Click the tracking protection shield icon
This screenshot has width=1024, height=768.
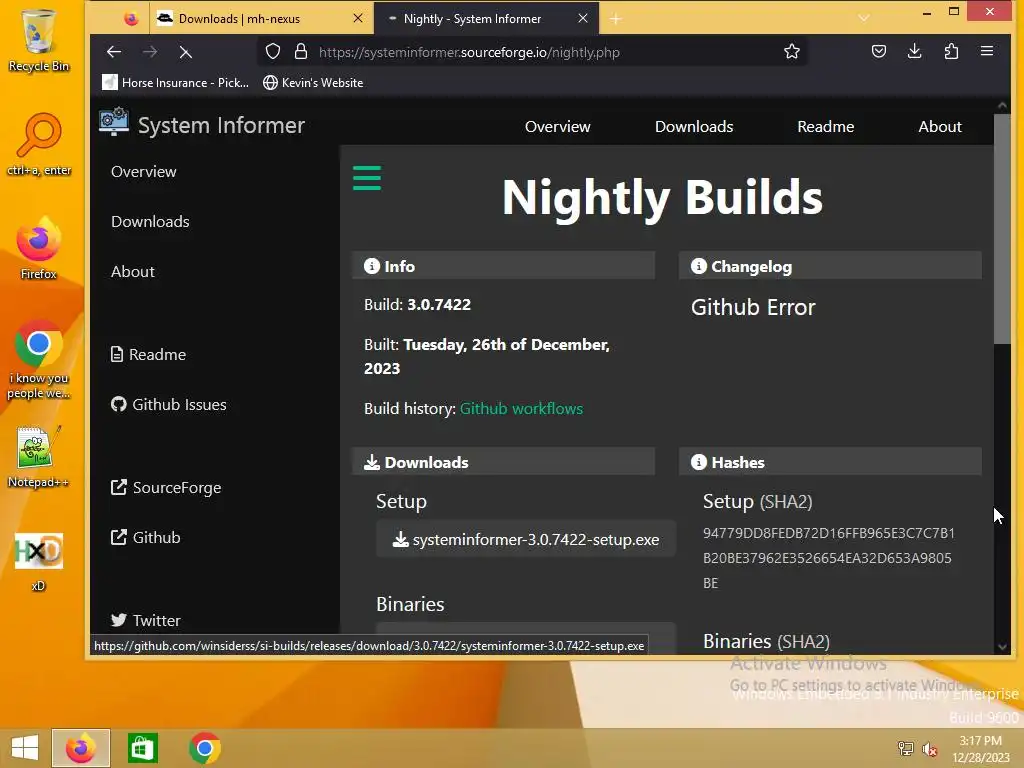pos(273,52)
